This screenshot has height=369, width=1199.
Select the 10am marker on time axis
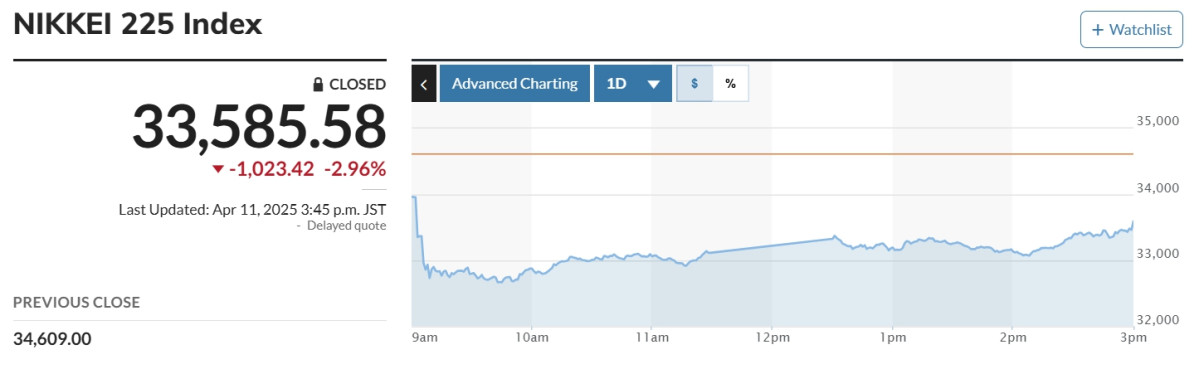531,338
